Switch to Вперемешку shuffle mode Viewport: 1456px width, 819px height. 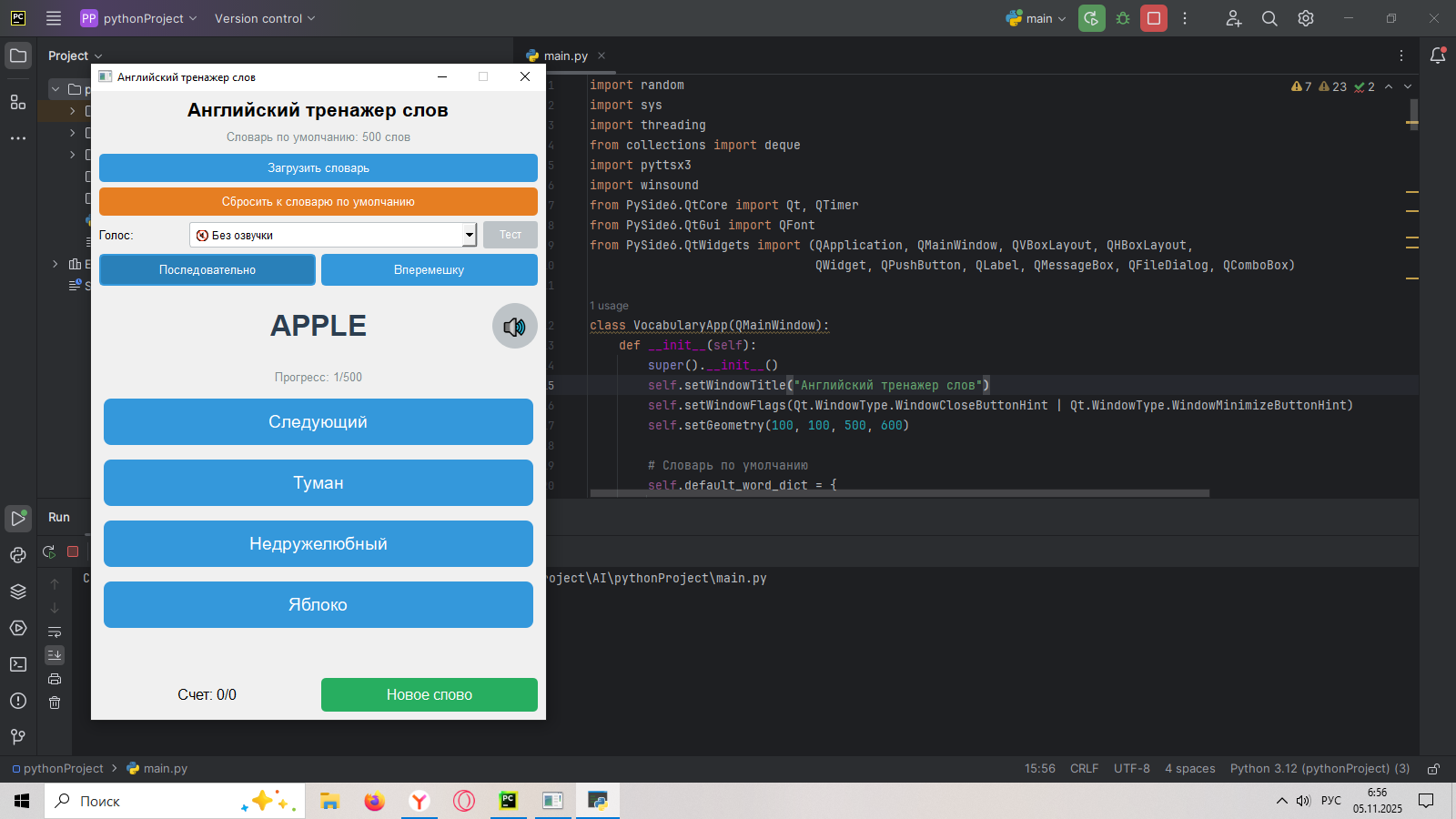(429, 270)
